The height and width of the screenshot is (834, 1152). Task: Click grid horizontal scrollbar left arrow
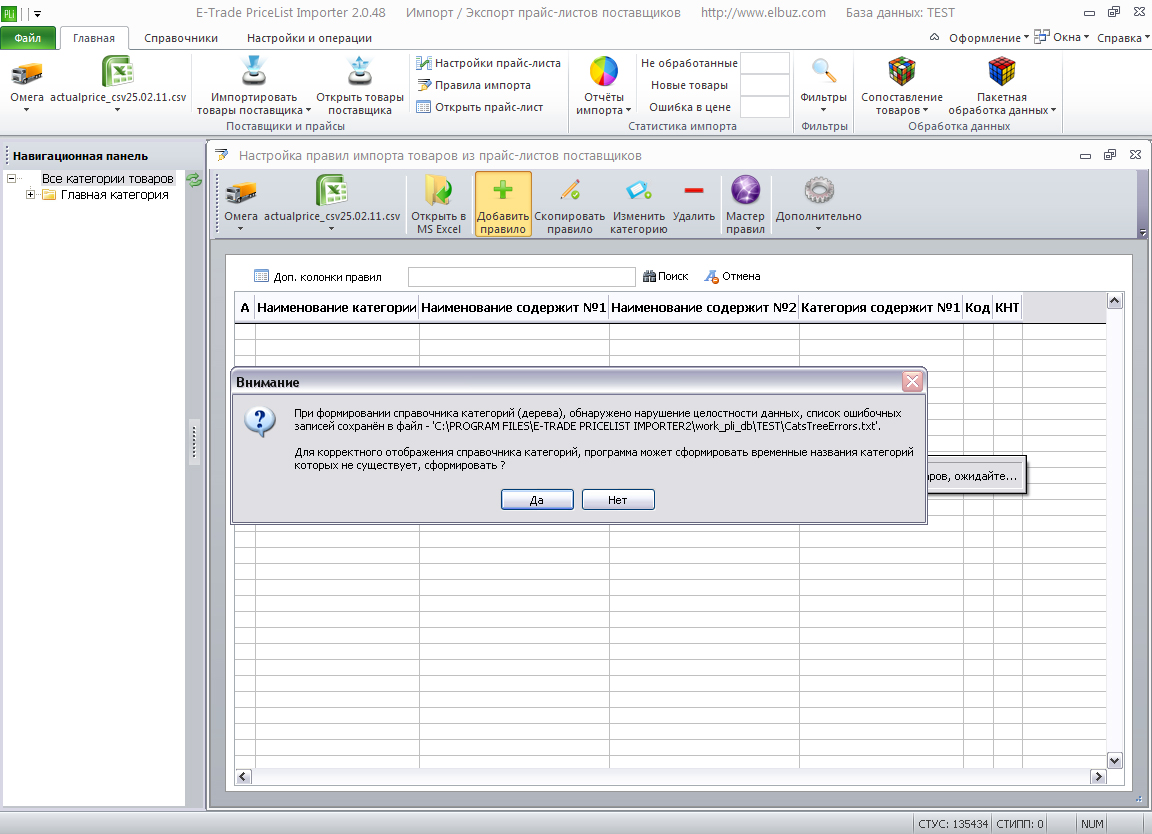point(243,777)
